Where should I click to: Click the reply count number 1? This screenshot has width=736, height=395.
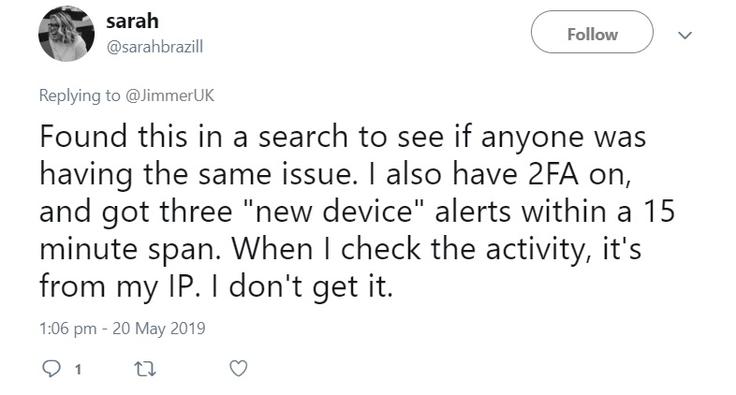coord(78,370)
